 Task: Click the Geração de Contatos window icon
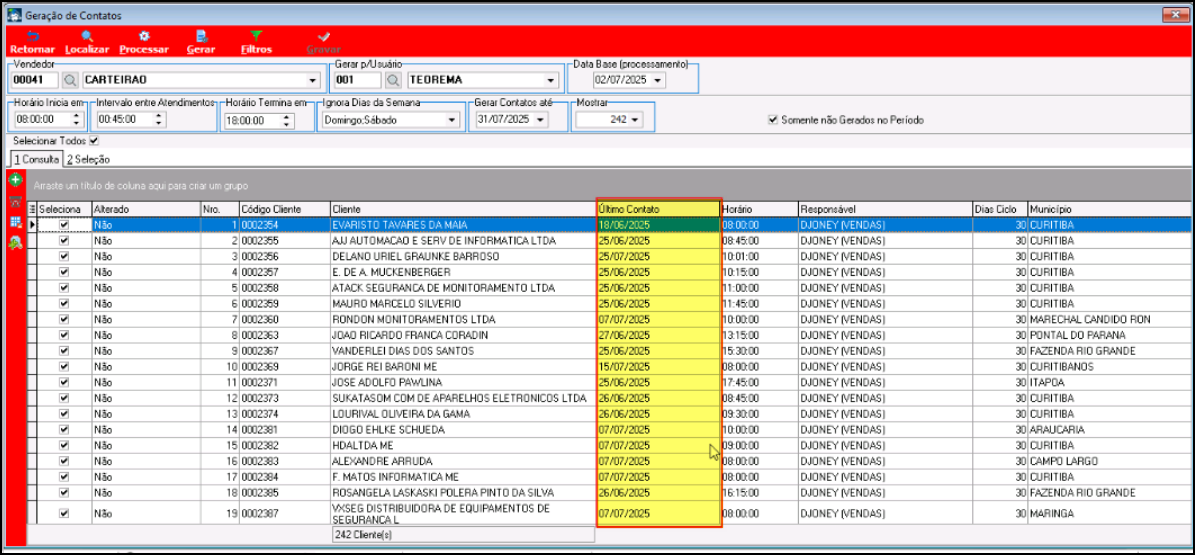click(x=14, y=15)
